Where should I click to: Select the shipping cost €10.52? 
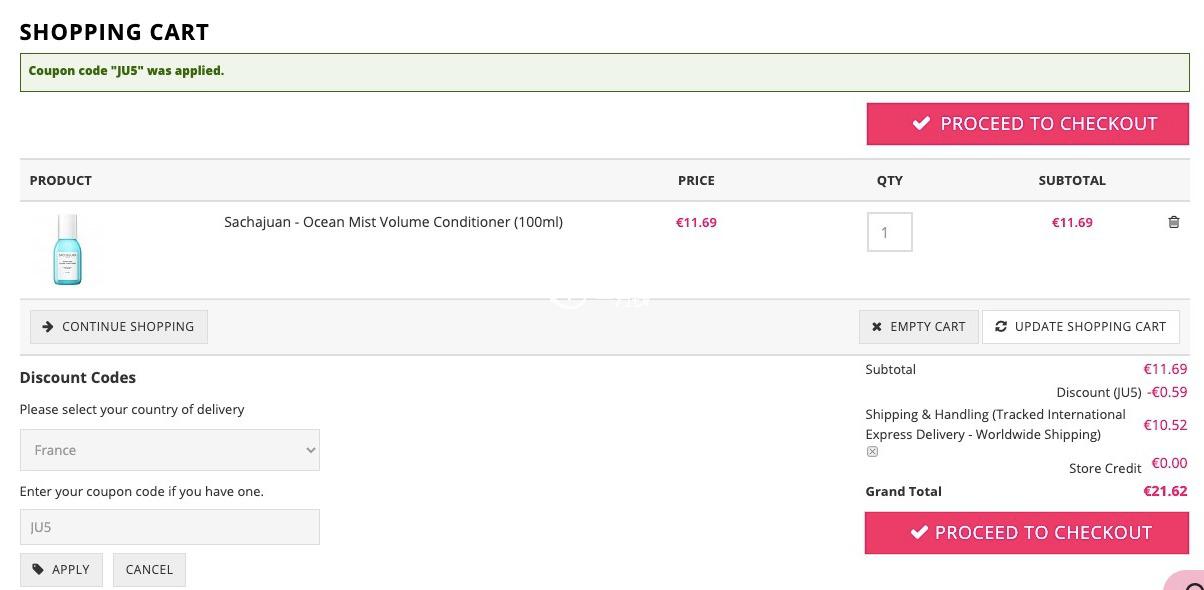click(x=1166, y=425)
